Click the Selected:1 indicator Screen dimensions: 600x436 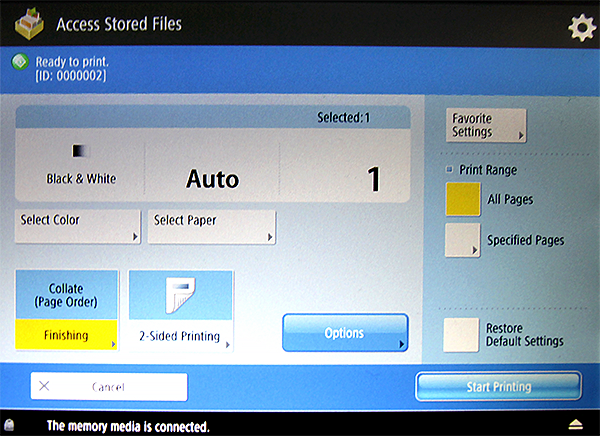(x=344, y=118)
